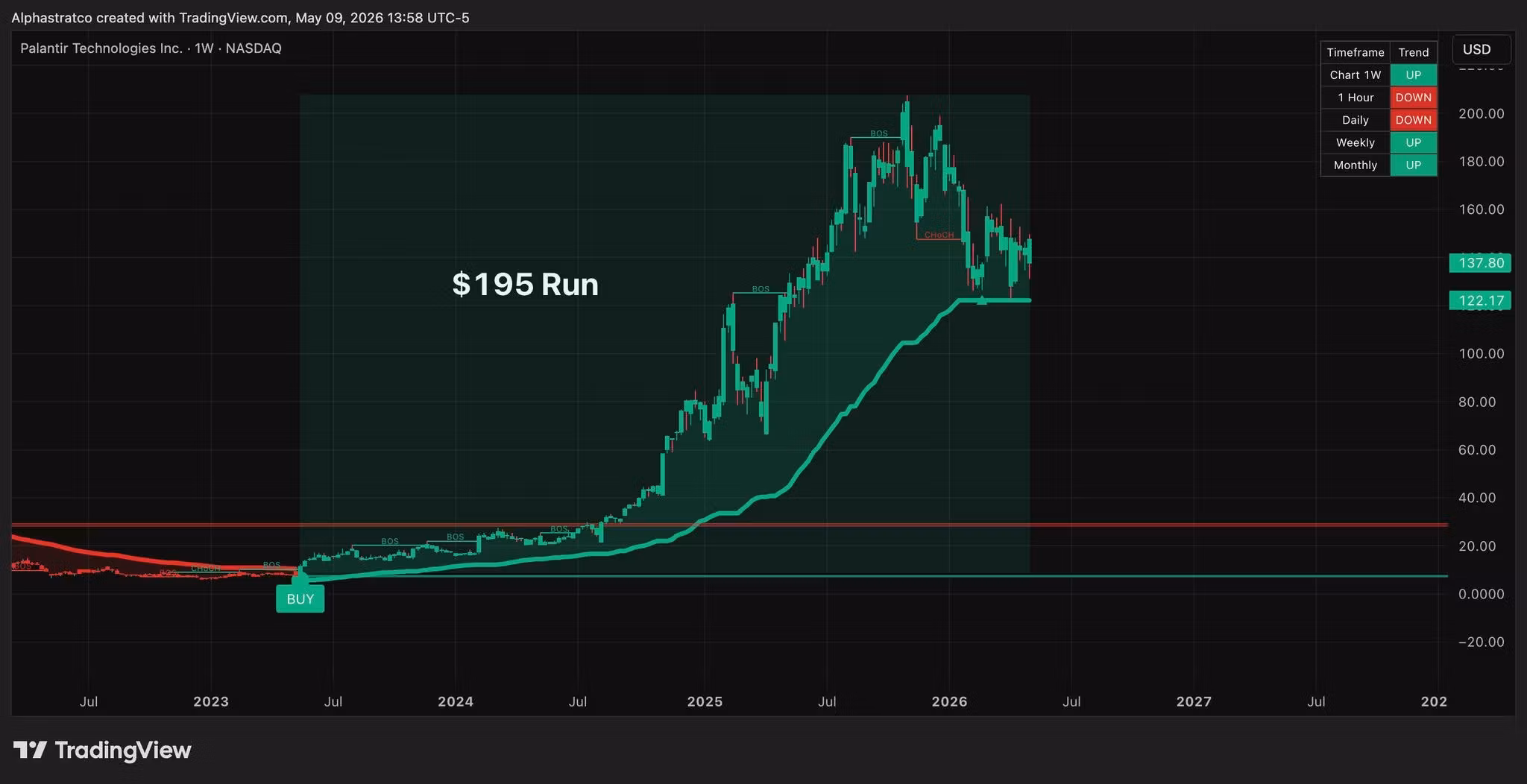Click the "Monthly" row label
The width and height of the screenshot is (1527, 784).
(x=1356, y=165)
